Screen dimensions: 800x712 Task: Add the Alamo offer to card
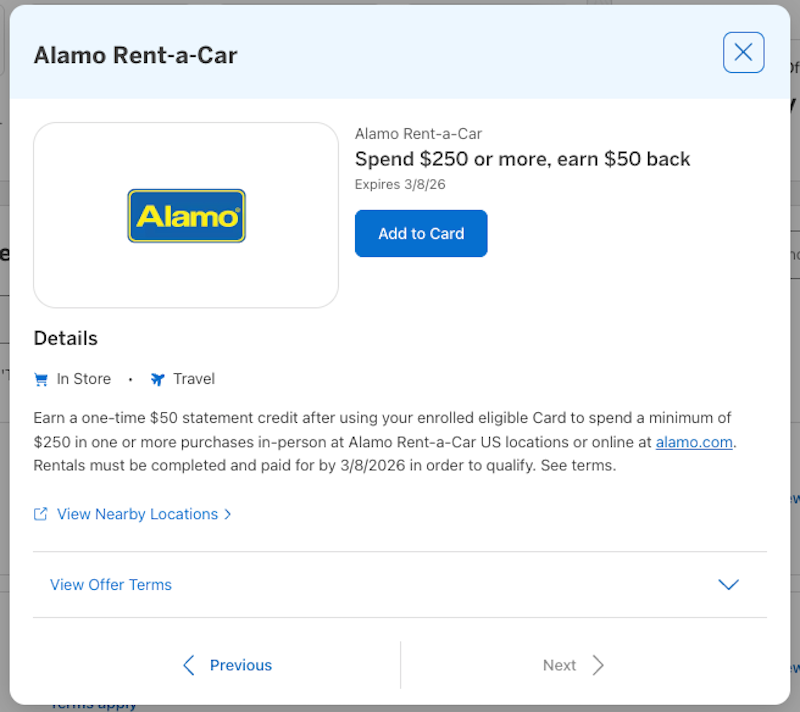pyautogui.click(x=421, y=233)
